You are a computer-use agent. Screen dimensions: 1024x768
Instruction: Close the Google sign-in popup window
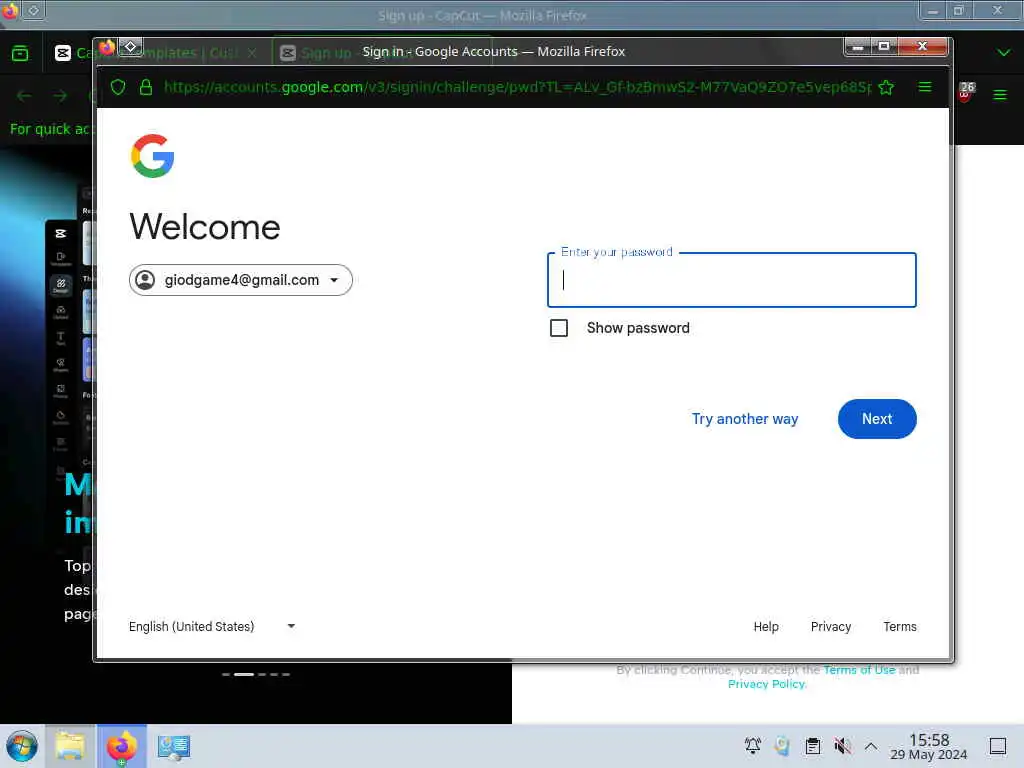tap(922, 46)
